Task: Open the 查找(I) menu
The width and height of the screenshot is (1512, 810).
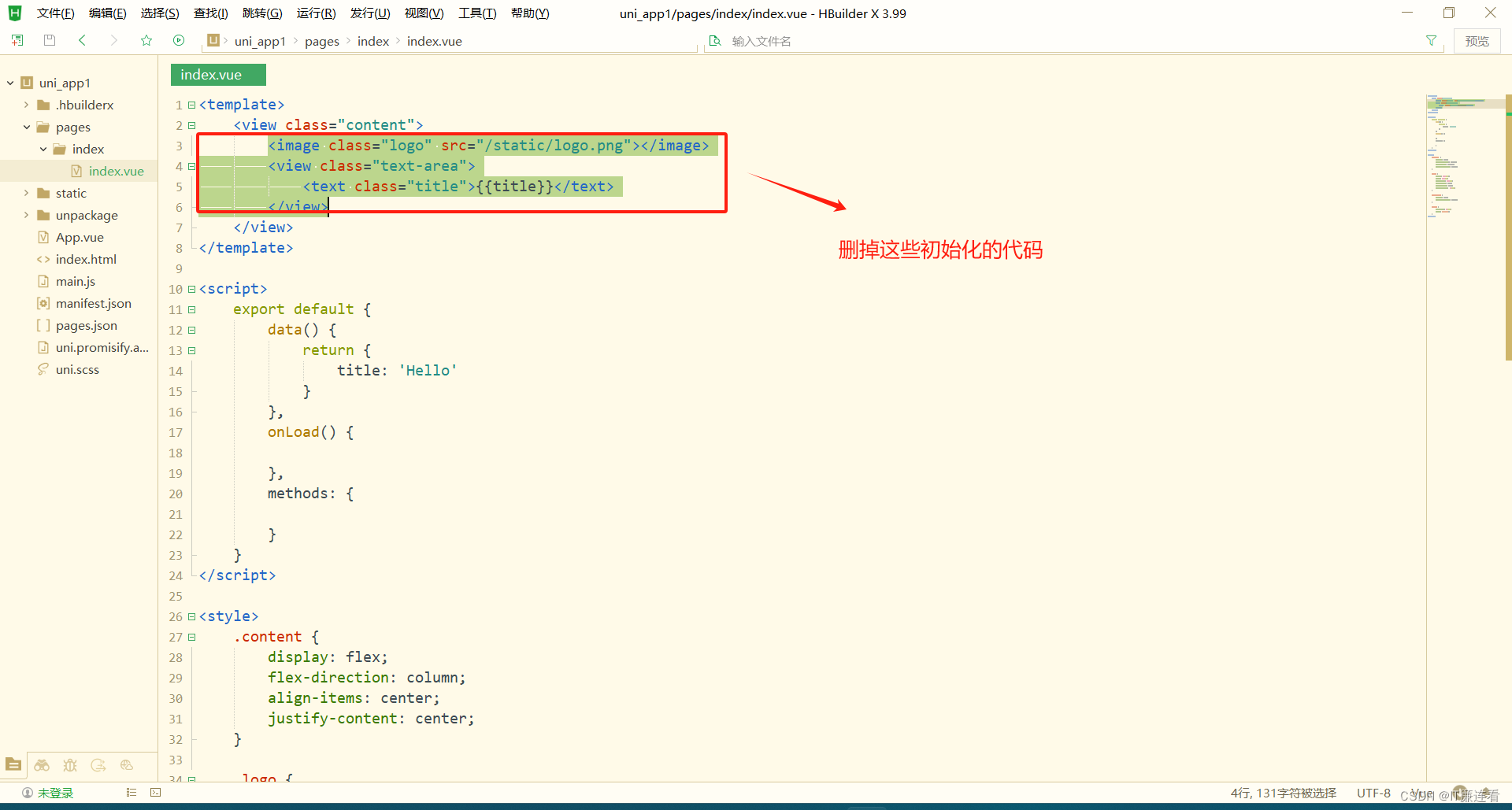Action: point(210,13)
